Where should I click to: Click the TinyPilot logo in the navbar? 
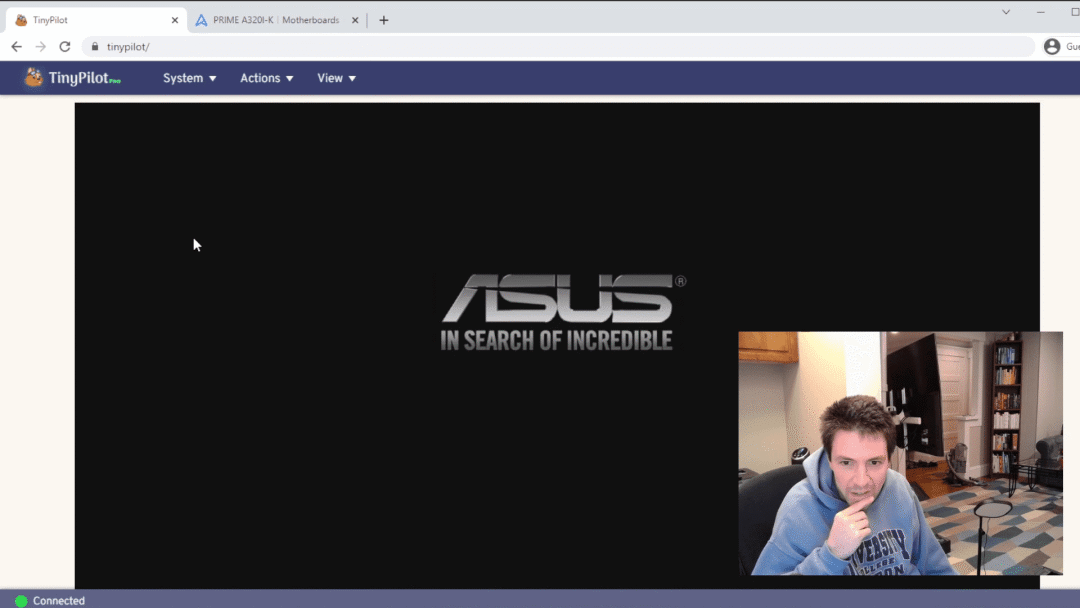[72, 78]
